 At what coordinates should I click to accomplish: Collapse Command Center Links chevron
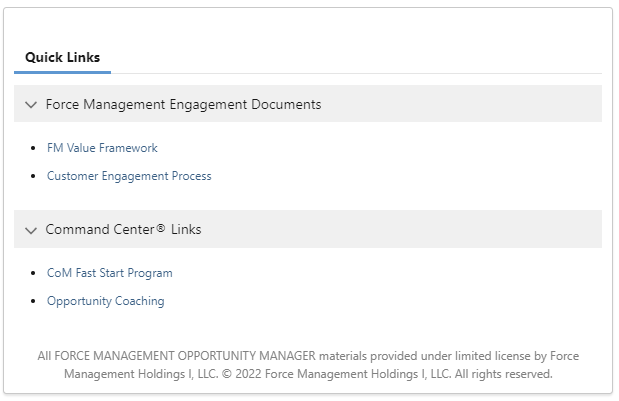[31, 230]
